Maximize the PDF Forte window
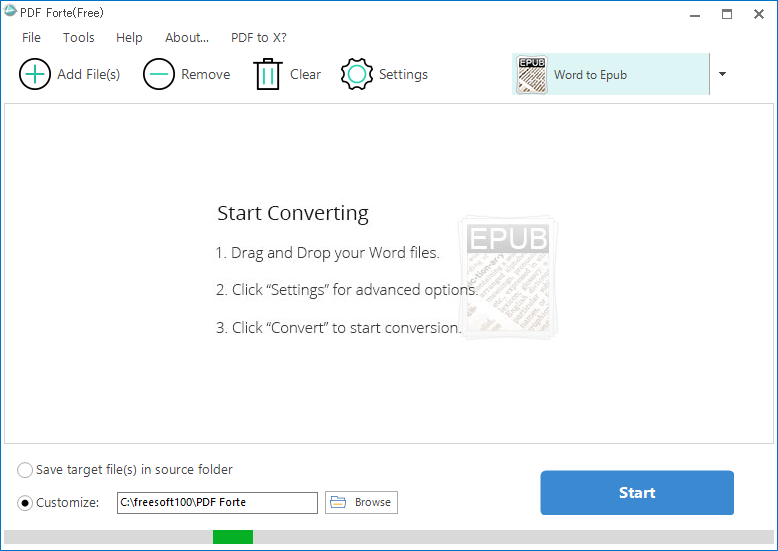Screen dimensions: 778x551 tap(727, 14)
